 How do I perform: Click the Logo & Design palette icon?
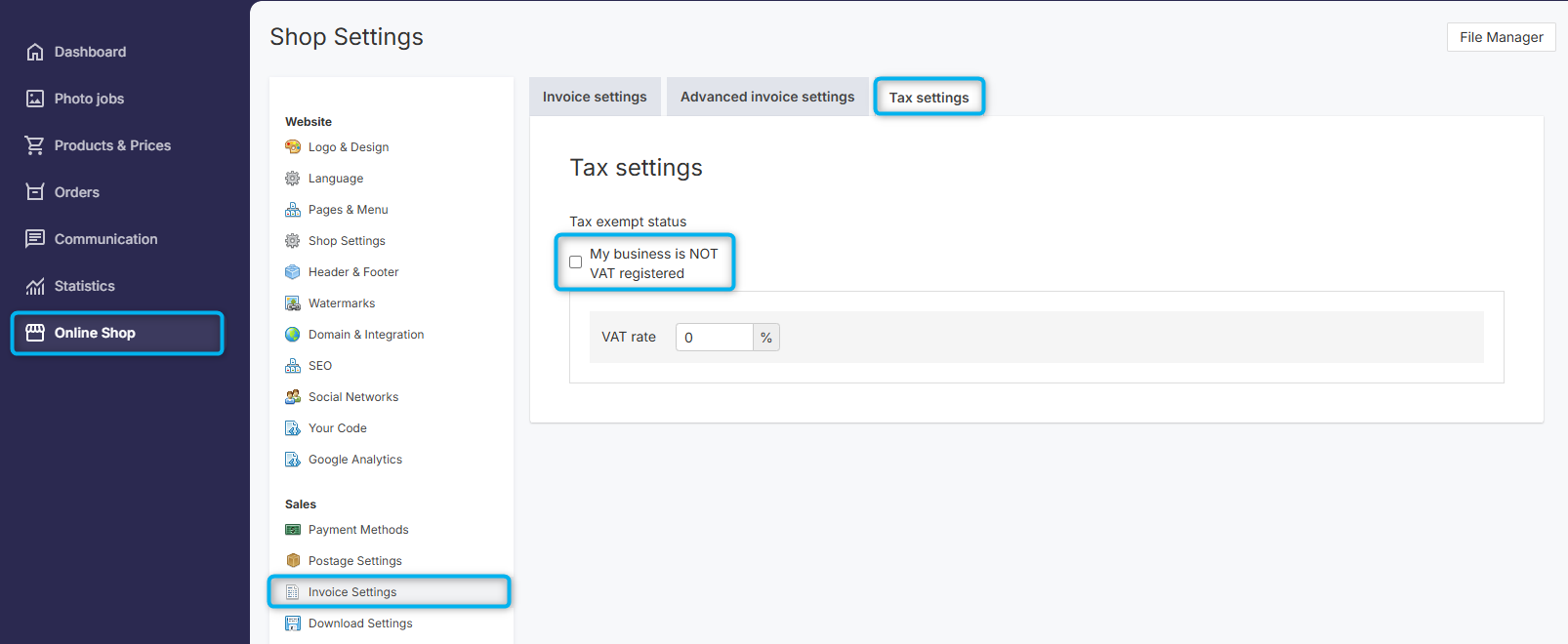click(x=293, y=147)
